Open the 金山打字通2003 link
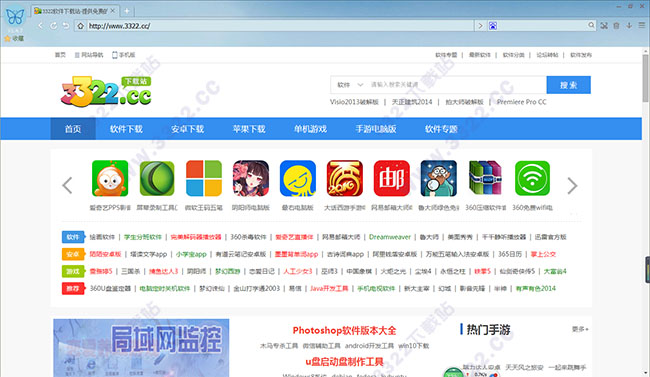The height and width of the screenshot is (377, 650). coord(257,288)
